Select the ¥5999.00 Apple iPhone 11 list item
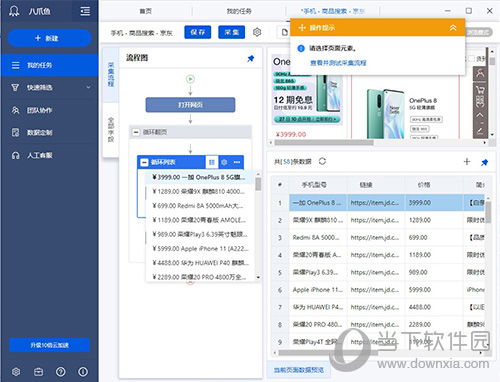This screenshot has height=382, width=500. 200,249
